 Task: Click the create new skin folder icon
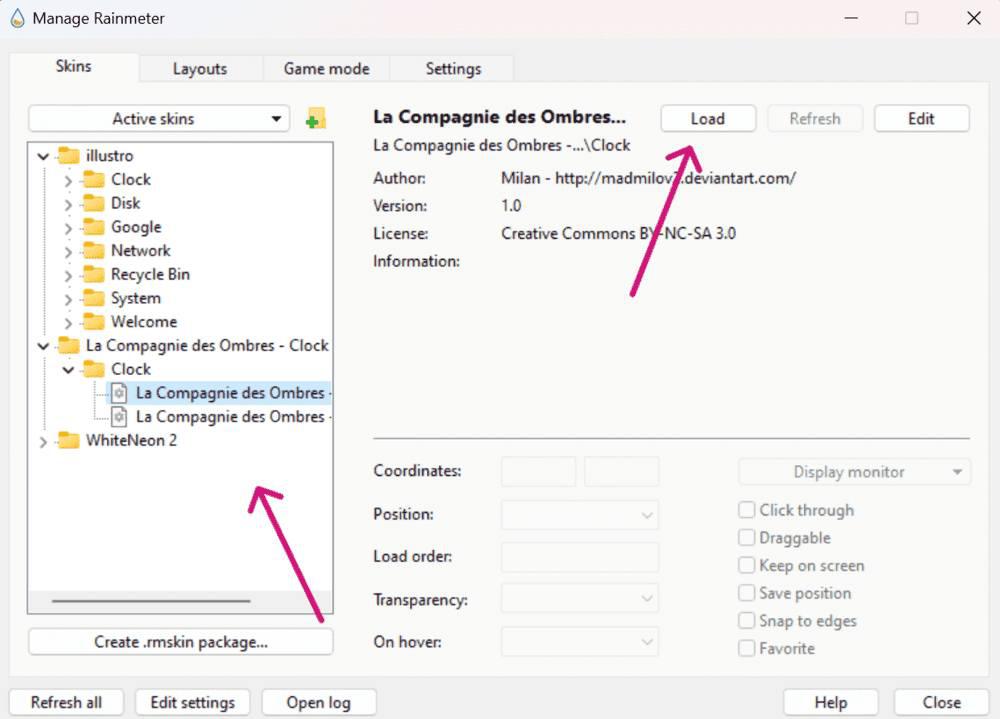click(x=316, y=118)
